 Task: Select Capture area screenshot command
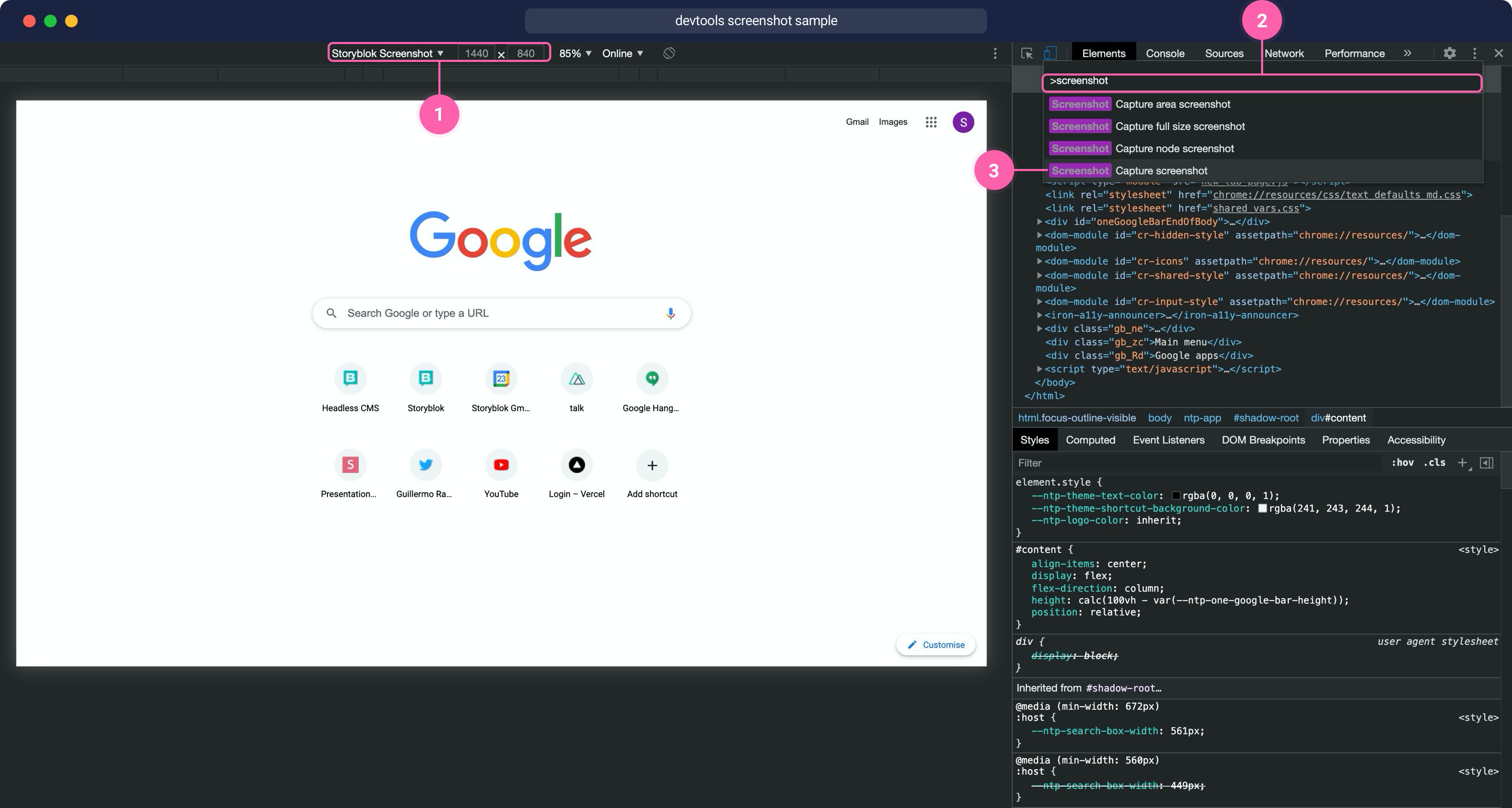1263,104
